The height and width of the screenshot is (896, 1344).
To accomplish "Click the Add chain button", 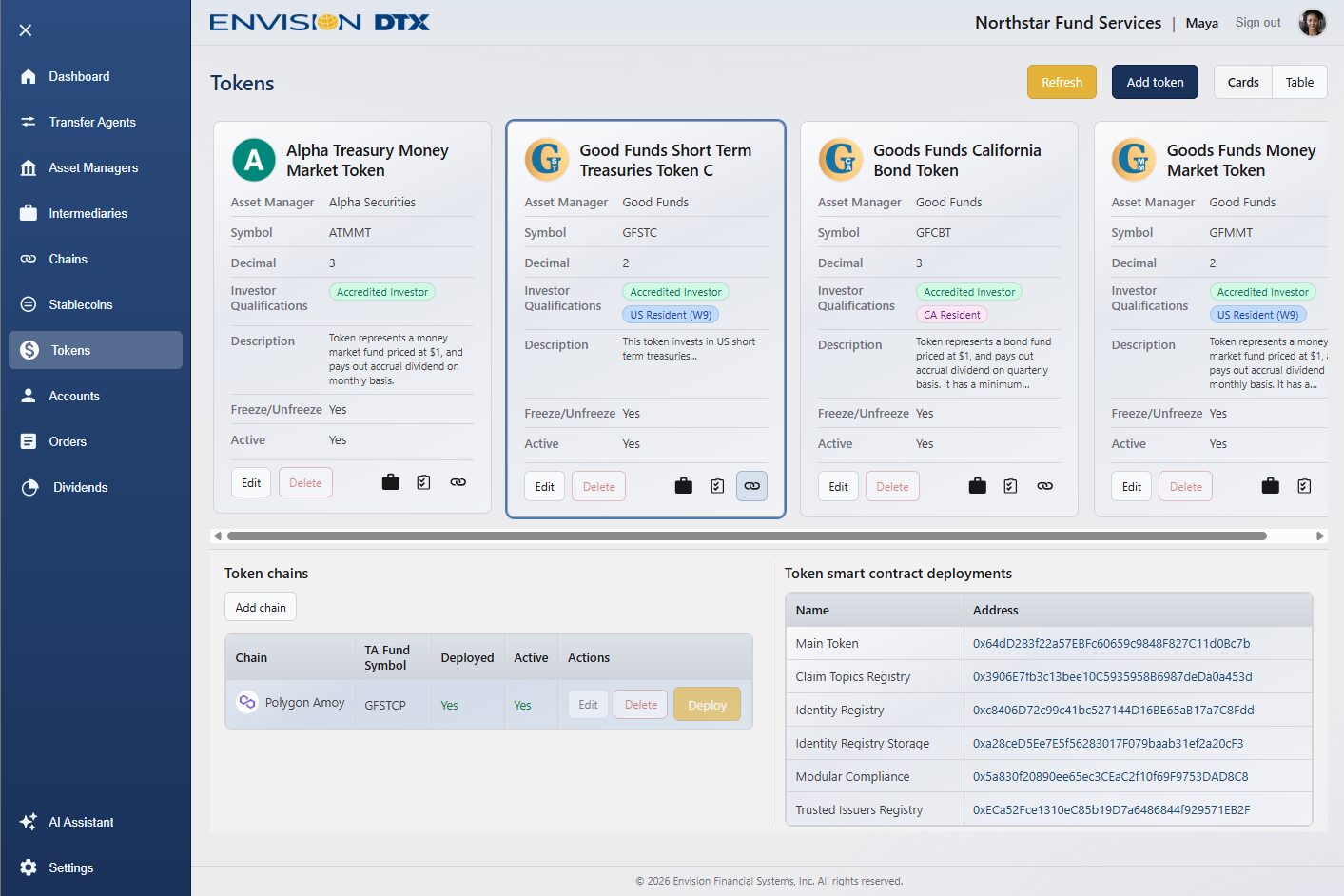I will [261, 607].
